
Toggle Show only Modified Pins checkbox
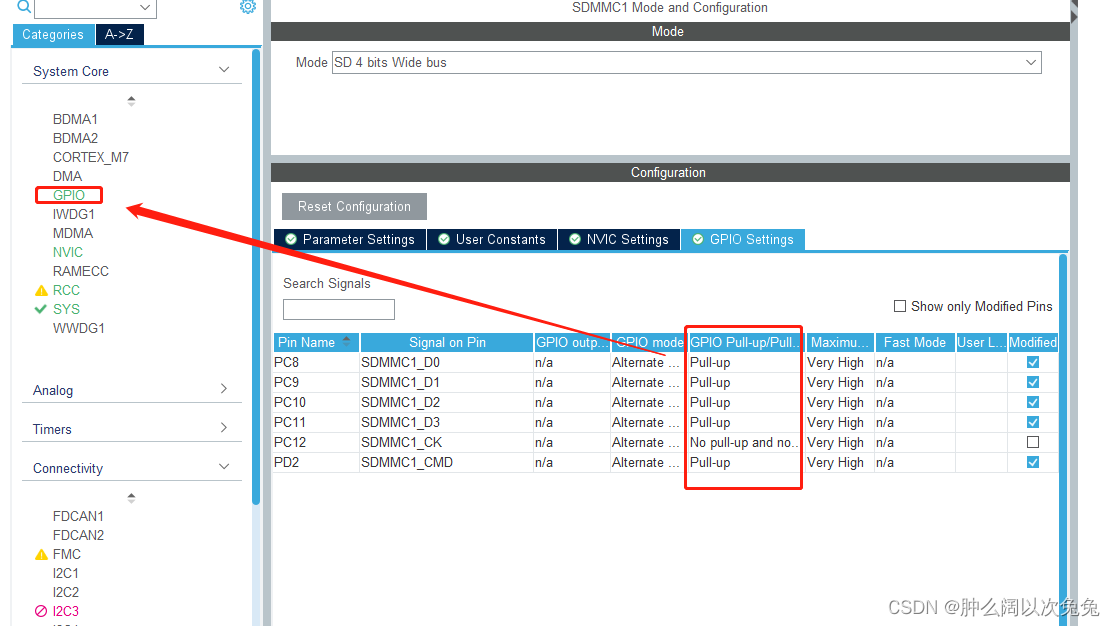(900, 306)
